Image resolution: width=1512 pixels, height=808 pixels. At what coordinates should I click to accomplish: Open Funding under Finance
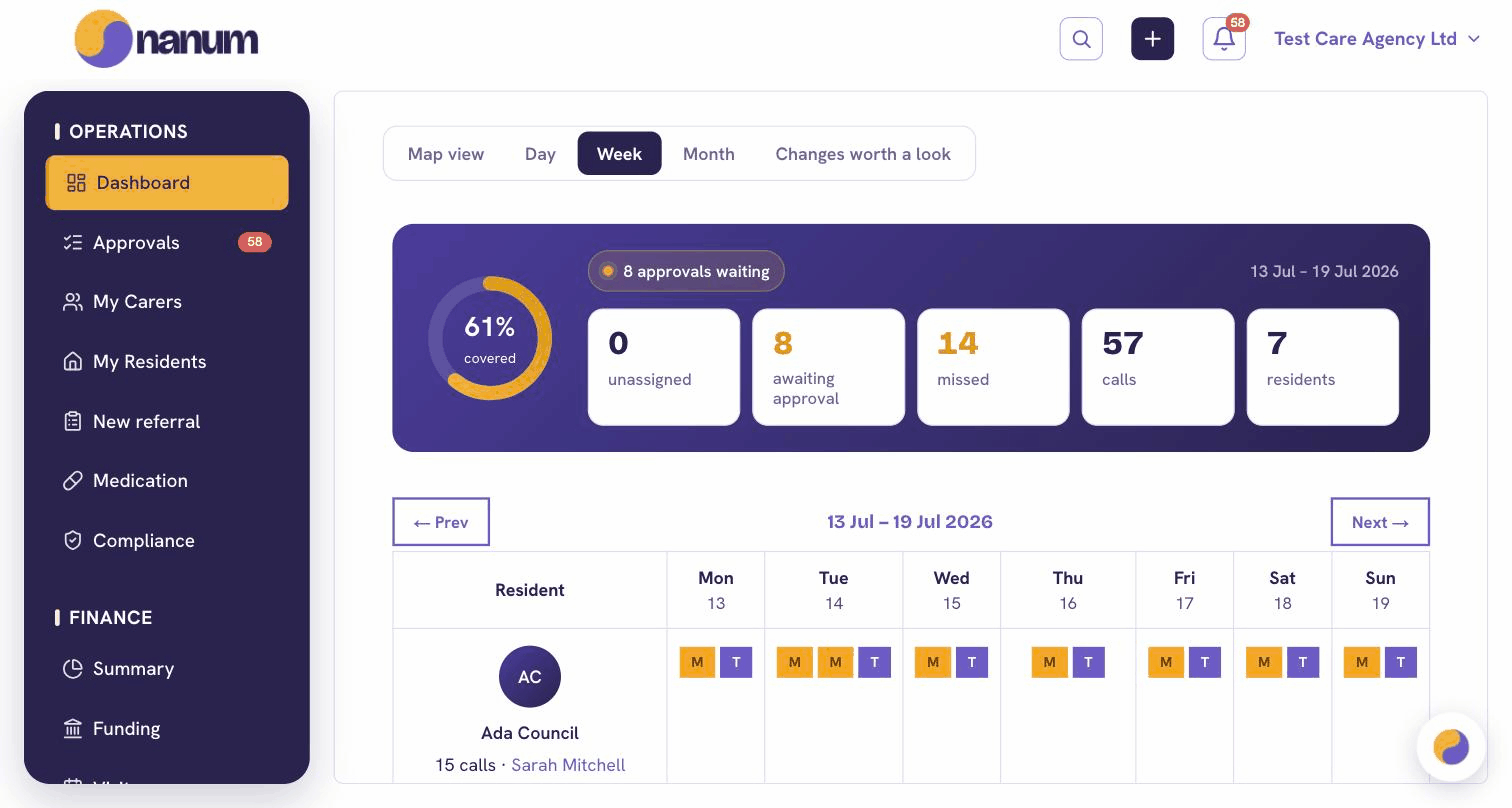[x=167, y=729]
